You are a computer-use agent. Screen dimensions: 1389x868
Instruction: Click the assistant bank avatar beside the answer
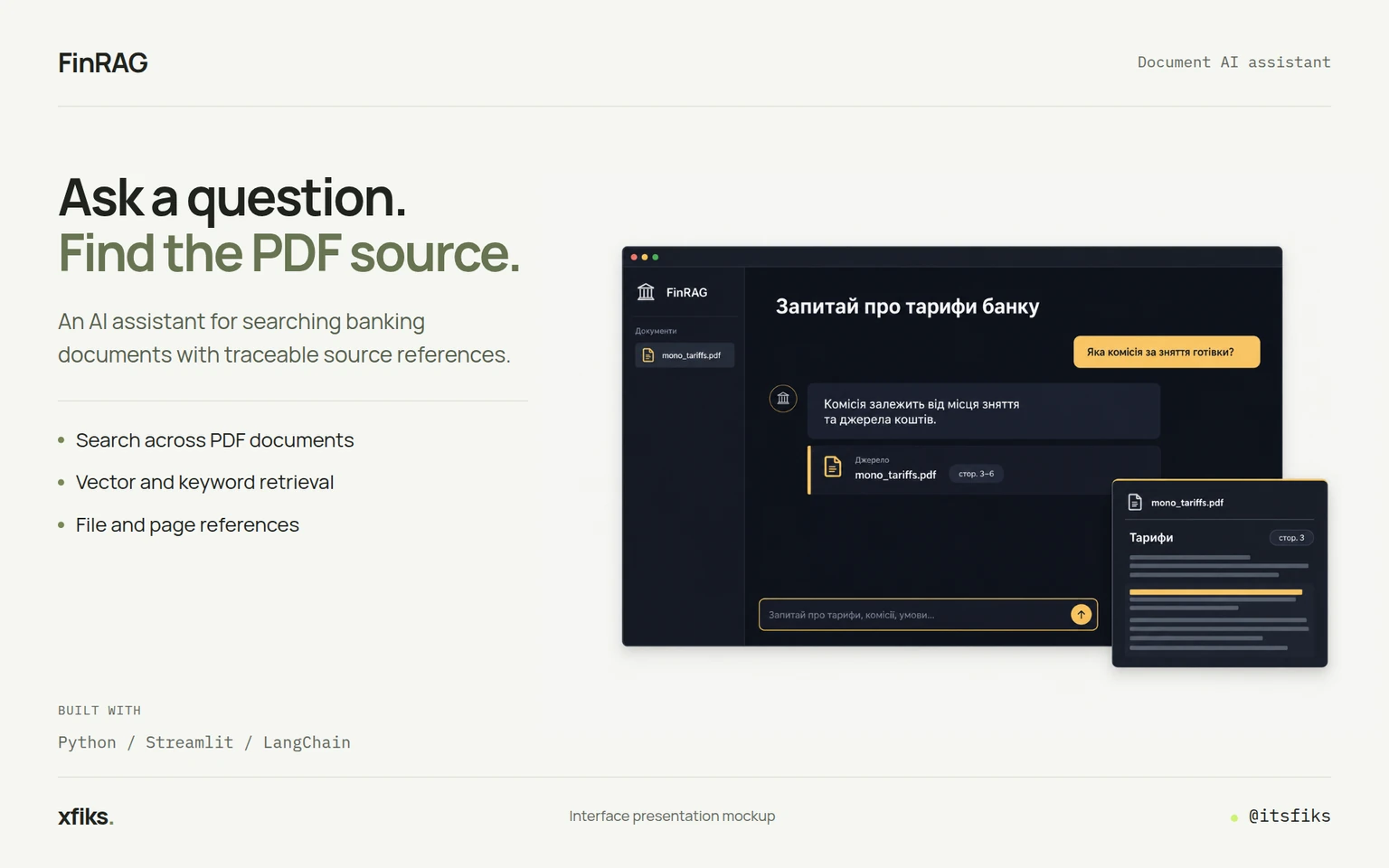click(x=783, y=398)
